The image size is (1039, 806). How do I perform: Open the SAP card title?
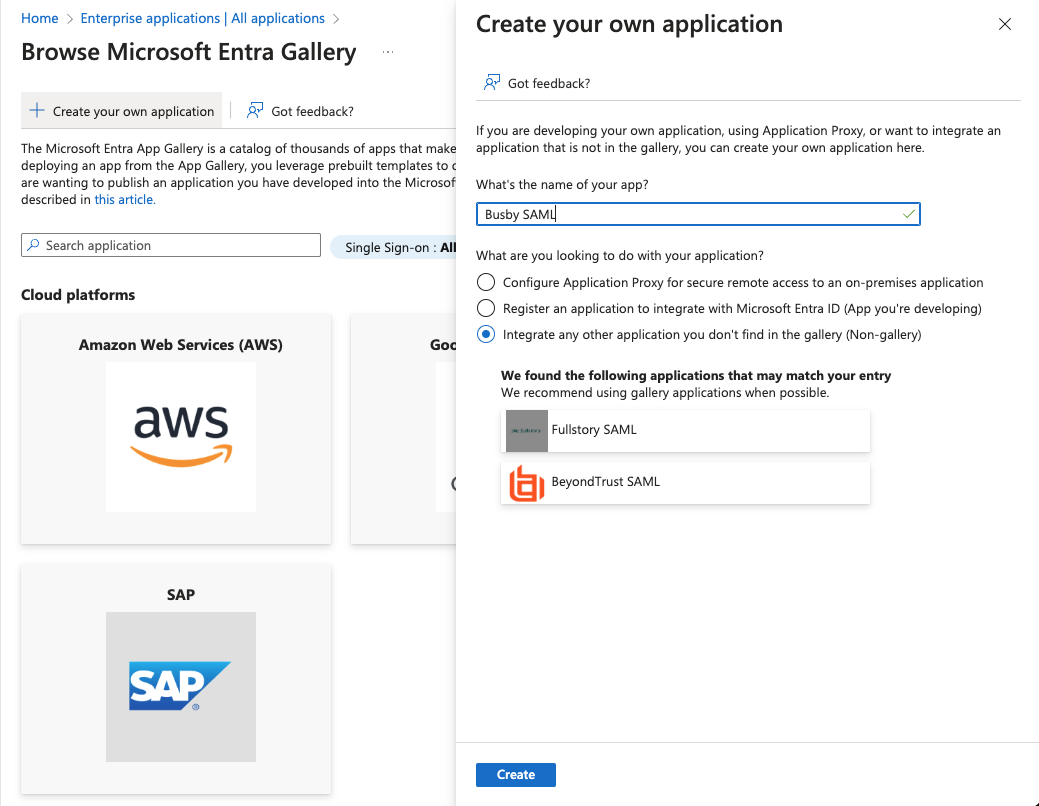(181, 595)
